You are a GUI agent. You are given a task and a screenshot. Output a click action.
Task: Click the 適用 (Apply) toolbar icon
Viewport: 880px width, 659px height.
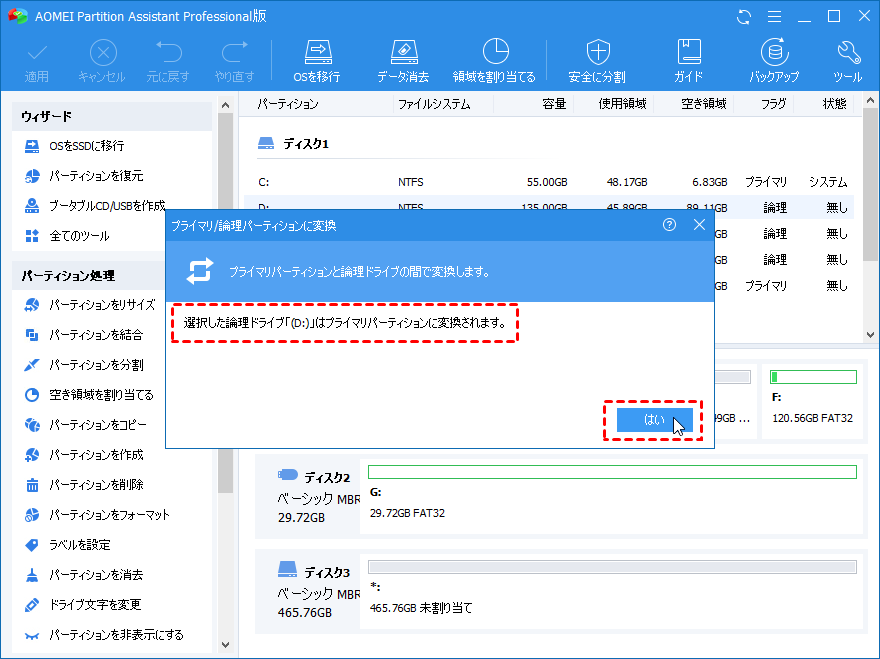(x=37, y=61)
